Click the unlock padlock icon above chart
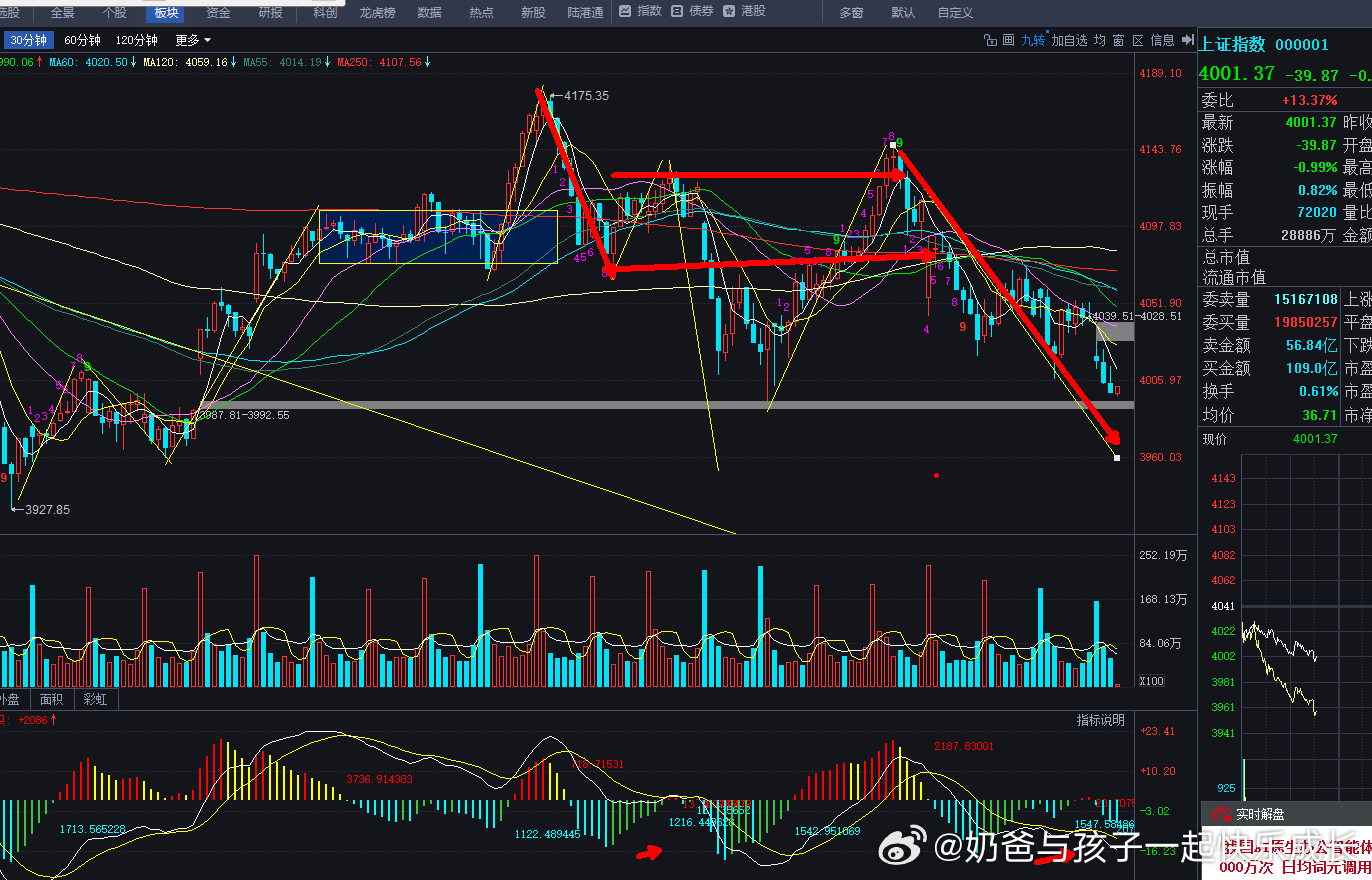Screen dimensions: 1372x880 coord(990,40)
